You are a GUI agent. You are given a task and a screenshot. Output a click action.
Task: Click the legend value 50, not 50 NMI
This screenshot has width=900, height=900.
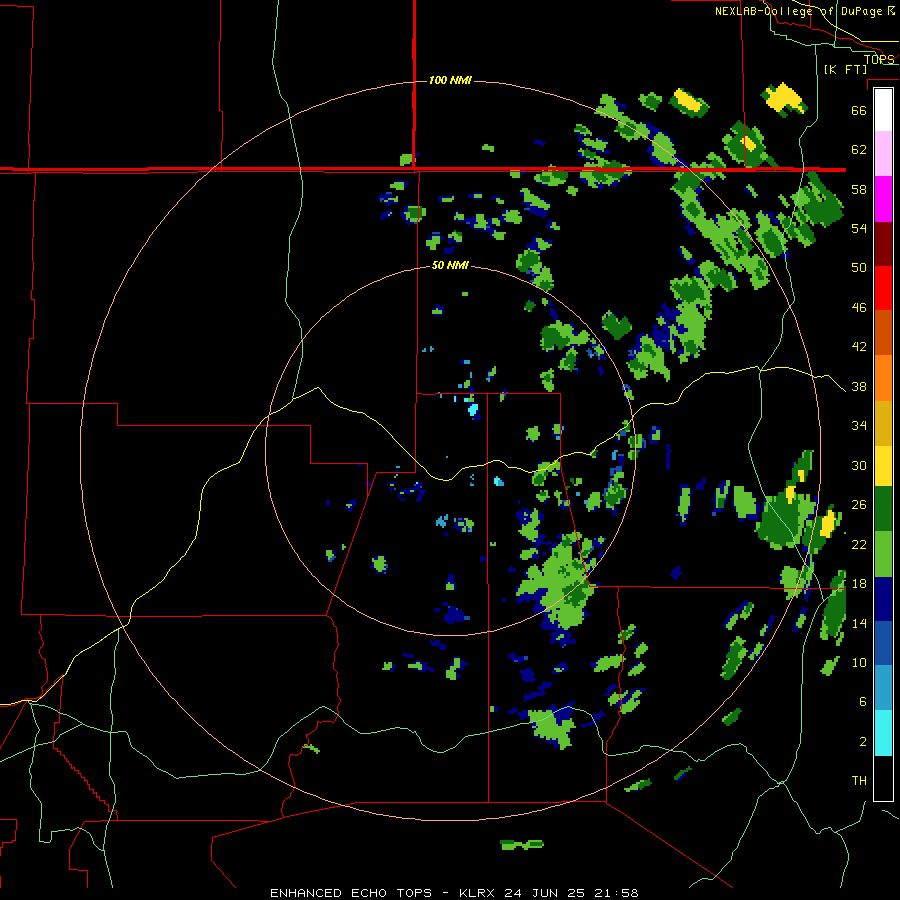[x=859, y=268]
